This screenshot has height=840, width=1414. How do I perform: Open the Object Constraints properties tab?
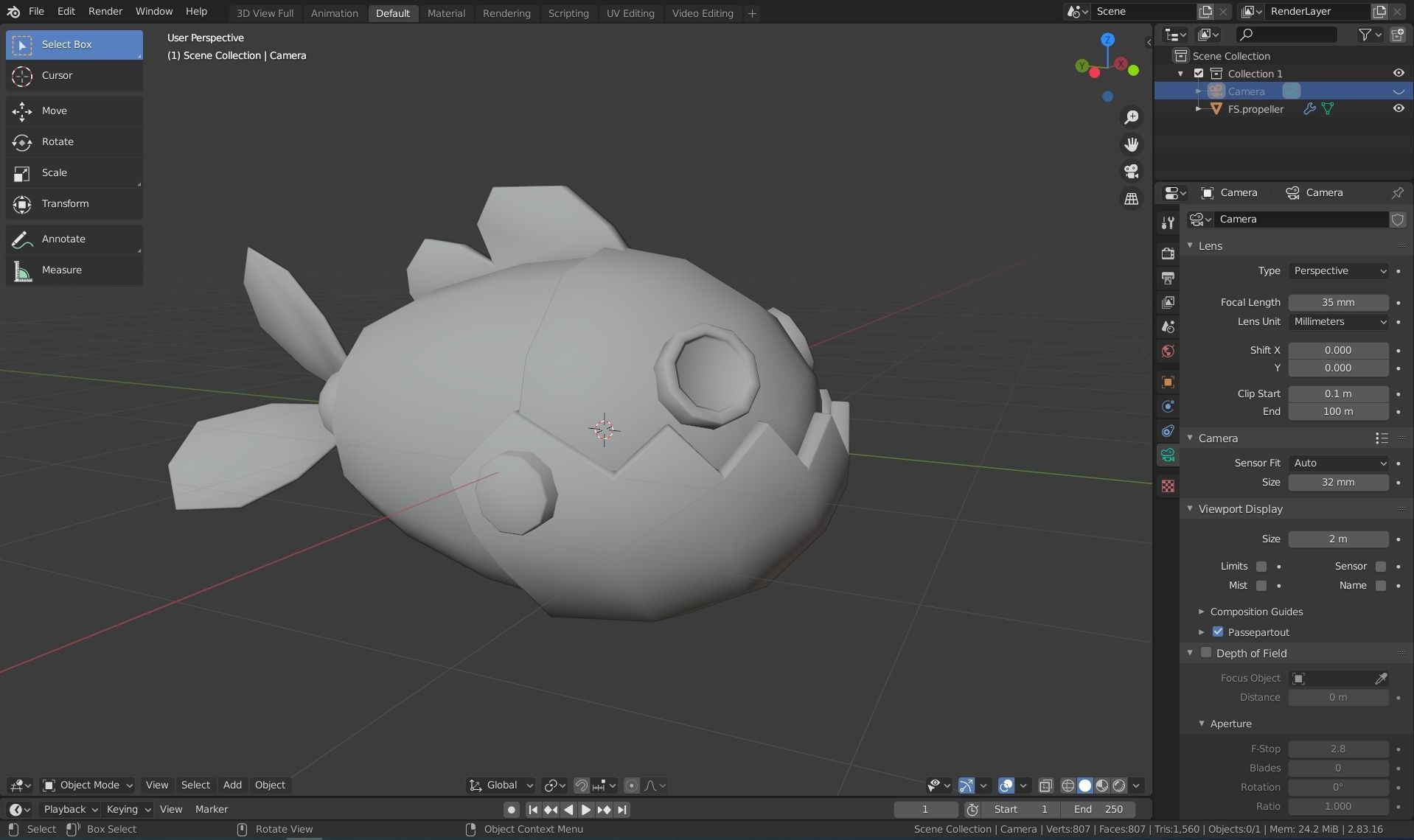click(1168, 430)
